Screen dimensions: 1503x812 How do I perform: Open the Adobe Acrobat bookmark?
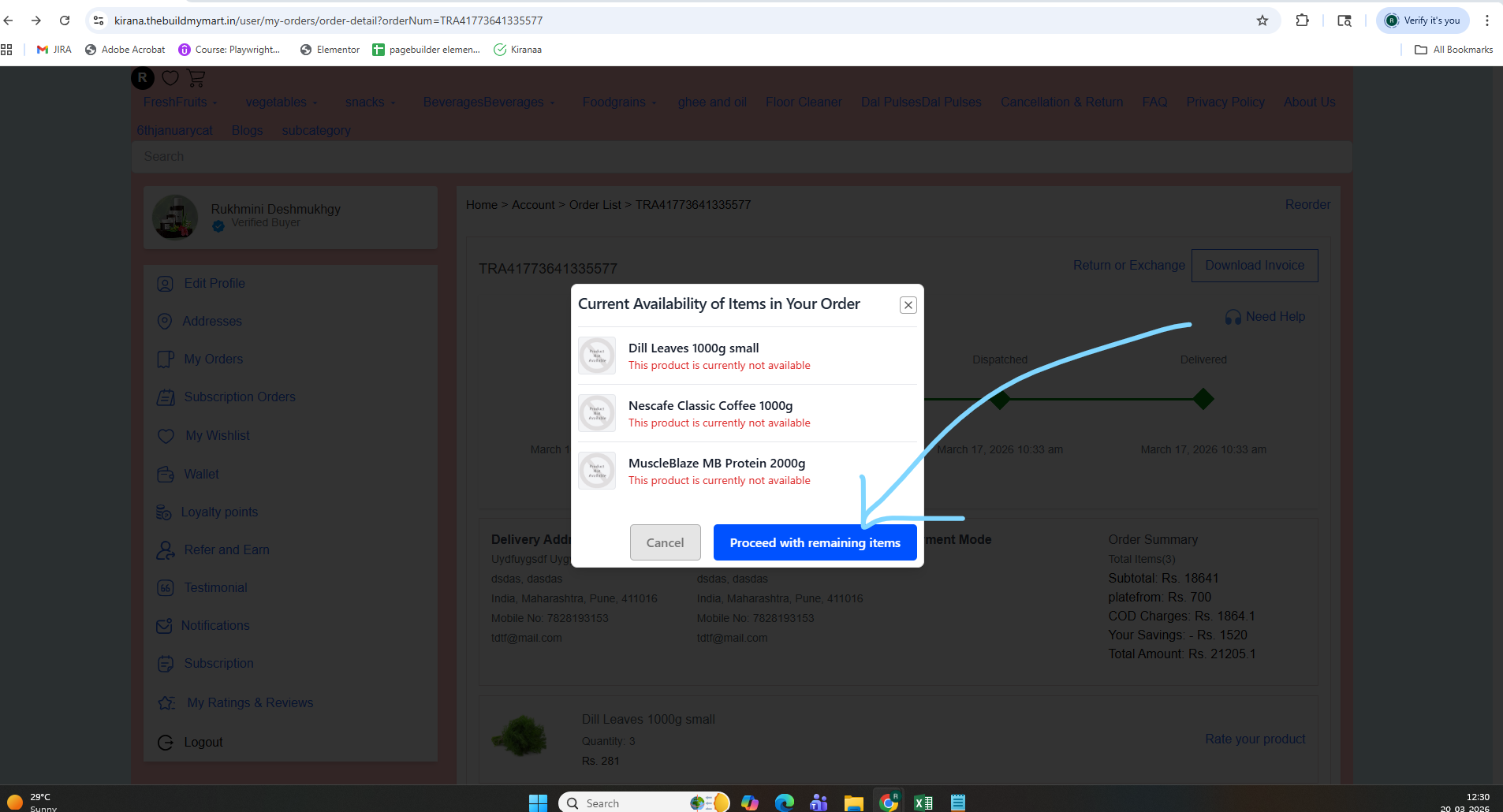(125, 50)
